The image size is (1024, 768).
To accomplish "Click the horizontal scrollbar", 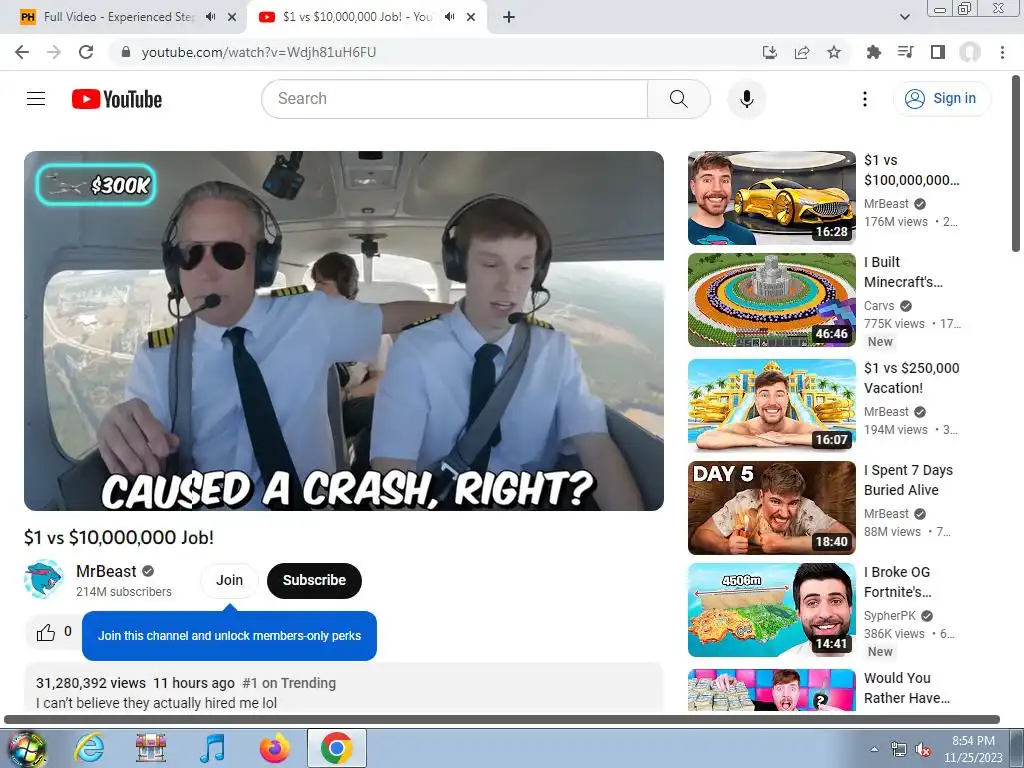I will (x=502, y=719).
